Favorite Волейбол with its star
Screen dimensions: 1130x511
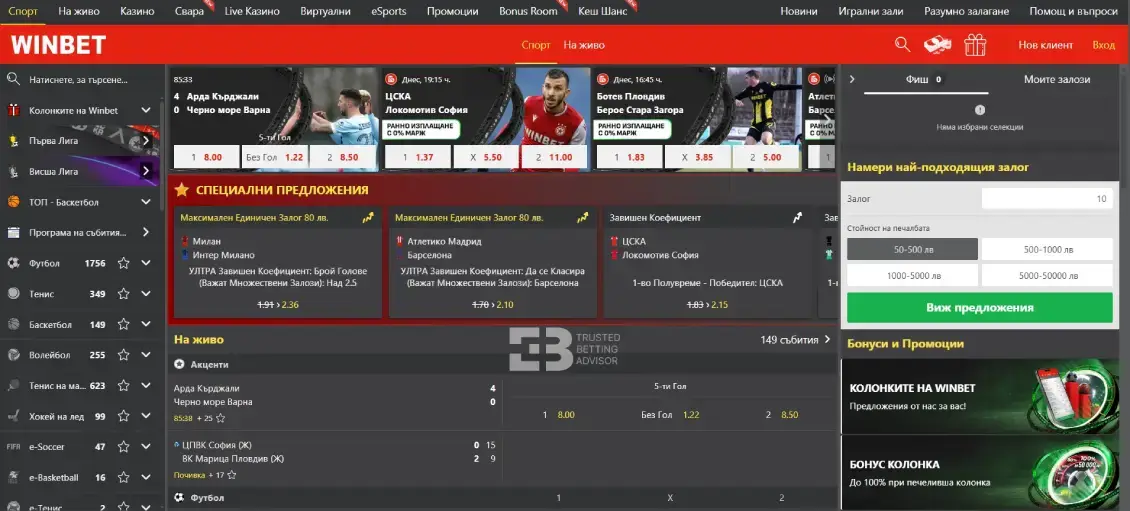click(x=123, y=355)
